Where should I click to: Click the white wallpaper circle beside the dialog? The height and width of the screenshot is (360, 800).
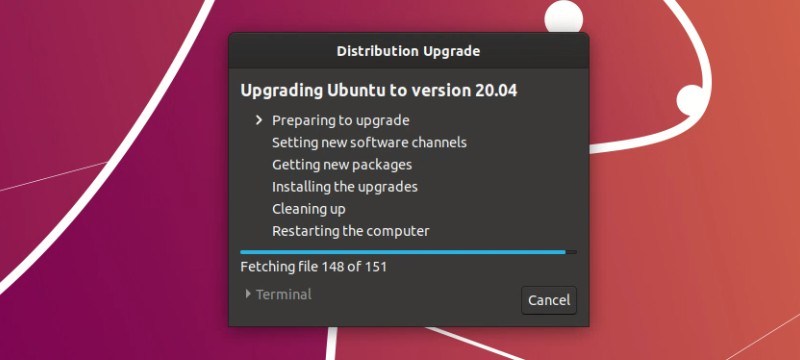click(x=691, y=100)
